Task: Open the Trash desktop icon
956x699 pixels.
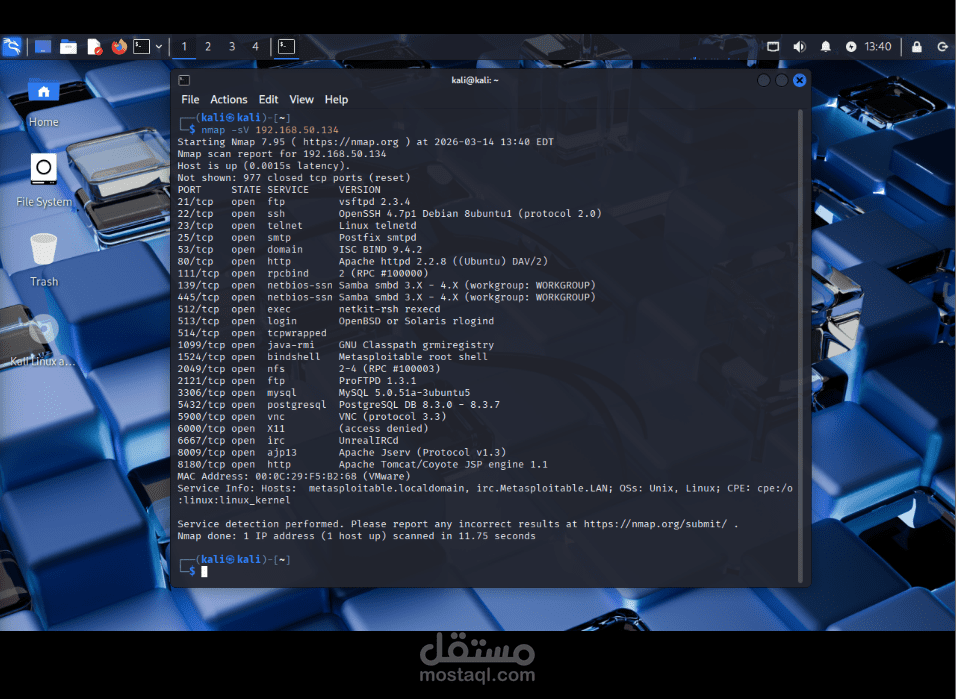Action: pyautogui.click(x=44, y=260)
